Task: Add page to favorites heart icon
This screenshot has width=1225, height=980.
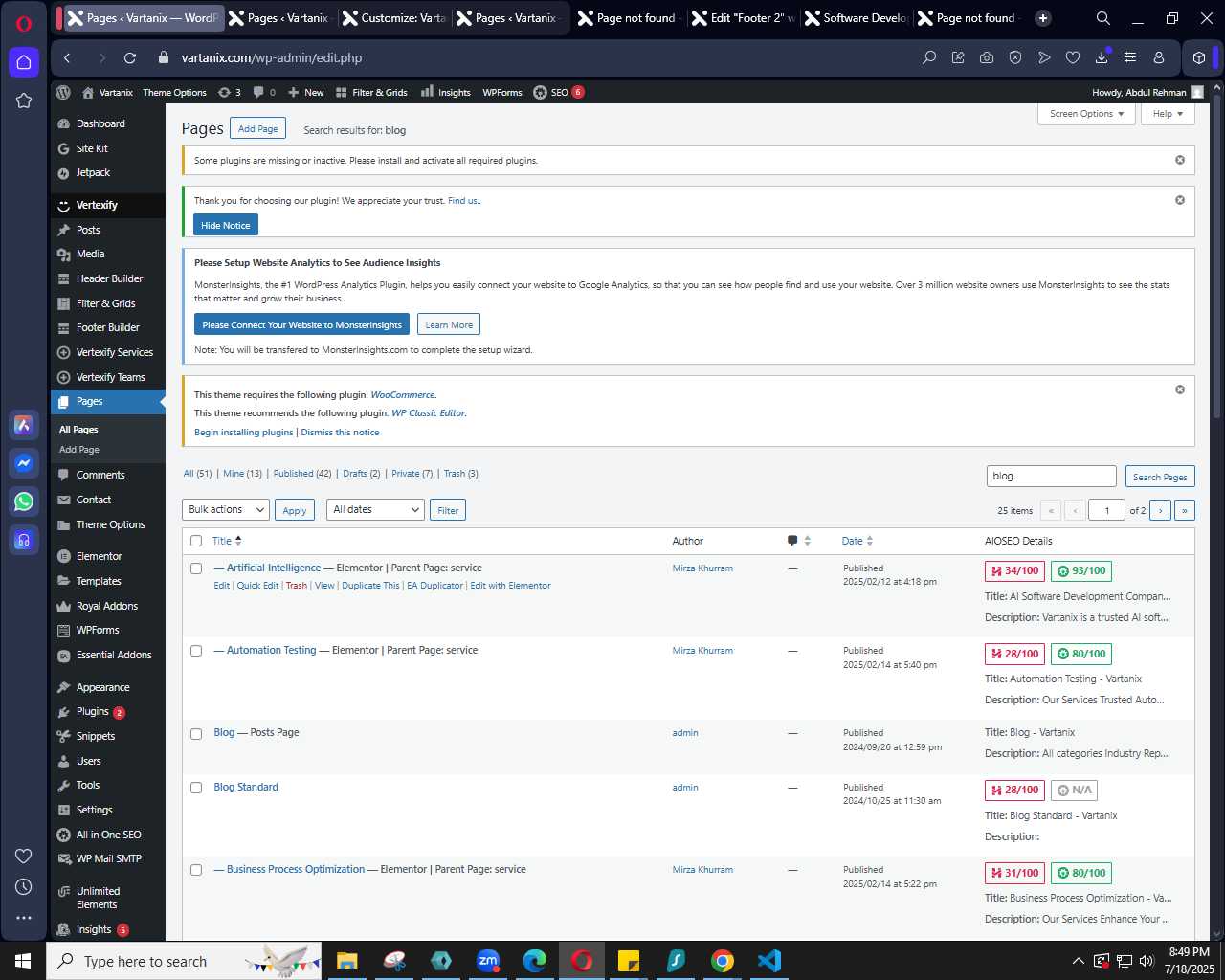Action: tap(1073, 58)
